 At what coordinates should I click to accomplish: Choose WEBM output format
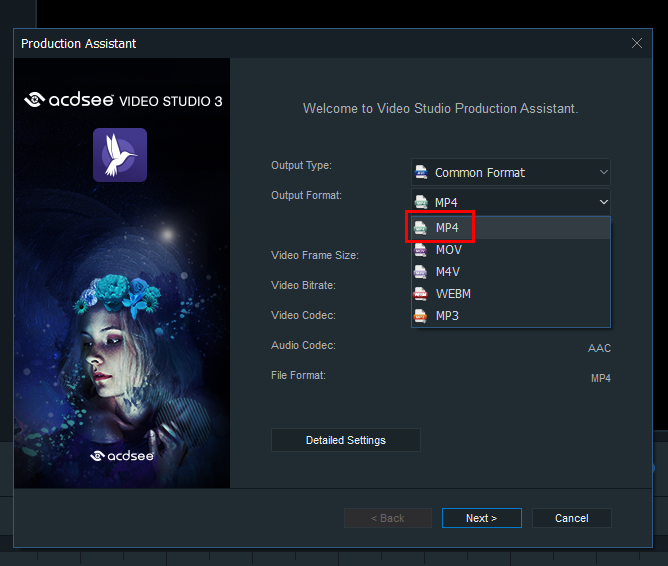(510, 294)
